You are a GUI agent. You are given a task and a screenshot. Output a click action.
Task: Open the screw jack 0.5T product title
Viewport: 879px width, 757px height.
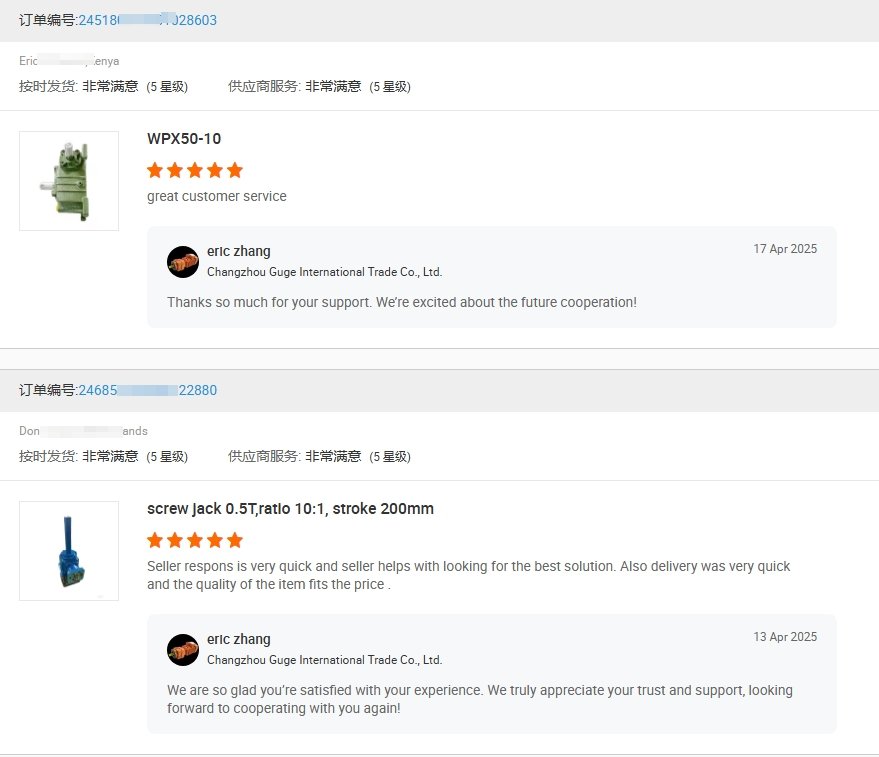click(290, 508)
